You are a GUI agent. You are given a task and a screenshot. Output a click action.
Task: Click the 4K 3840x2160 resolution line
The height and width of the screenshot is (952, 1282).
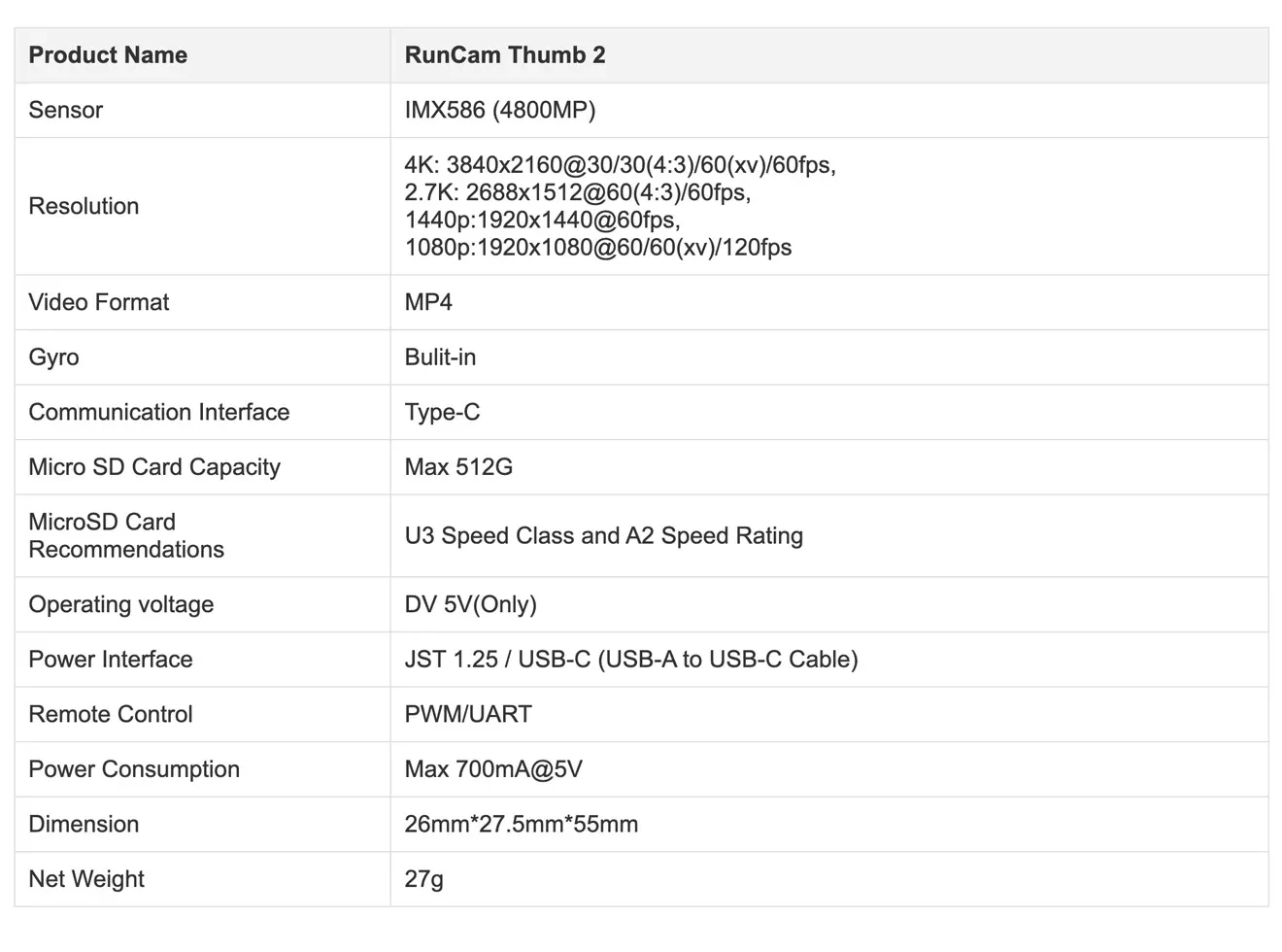click(620, 165)
